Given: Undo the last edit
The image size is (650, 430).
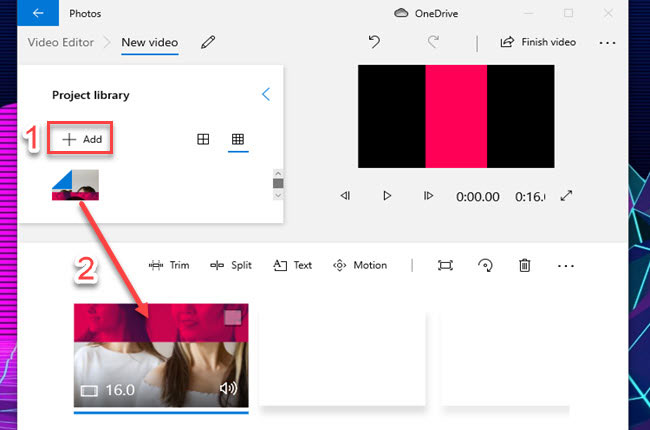Looking at the screenshot, I should click(x=374, y=42).
